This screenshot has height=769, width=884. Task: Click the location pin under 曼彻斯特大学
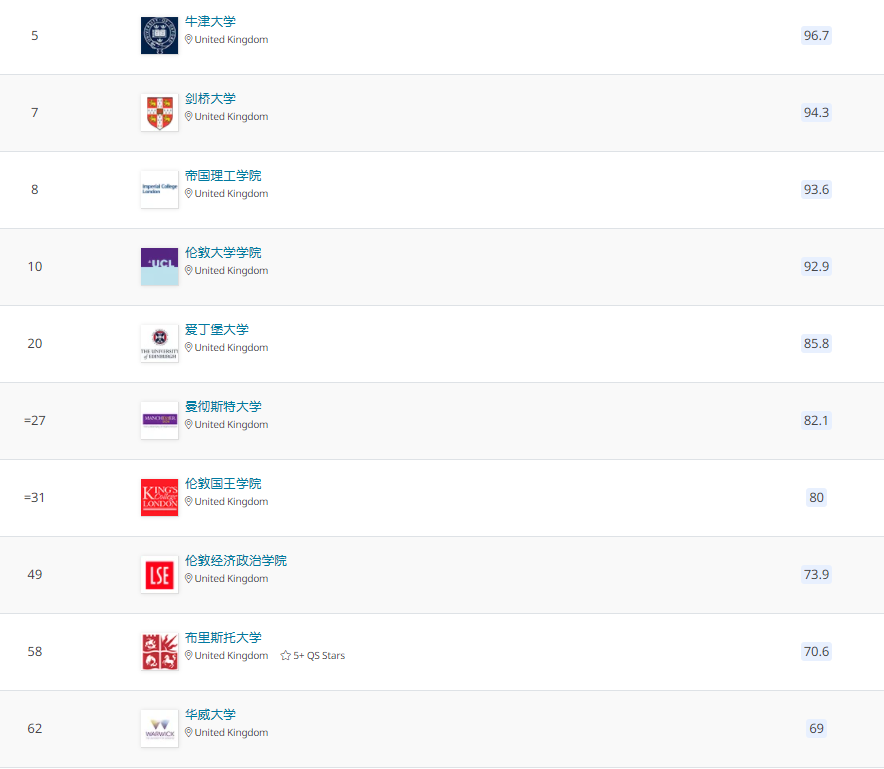point(189,424)
